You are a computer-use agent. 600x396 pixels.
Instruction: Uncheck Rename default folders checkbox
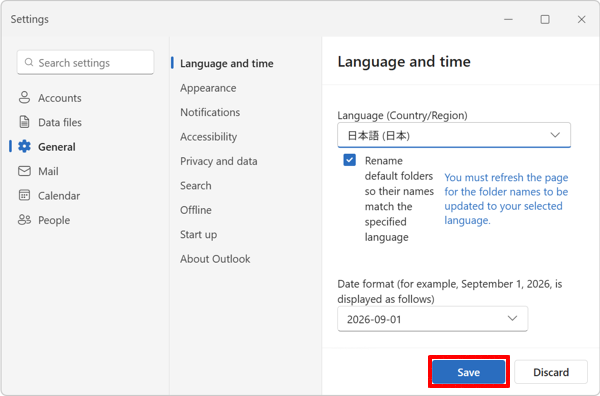point(349,160)
